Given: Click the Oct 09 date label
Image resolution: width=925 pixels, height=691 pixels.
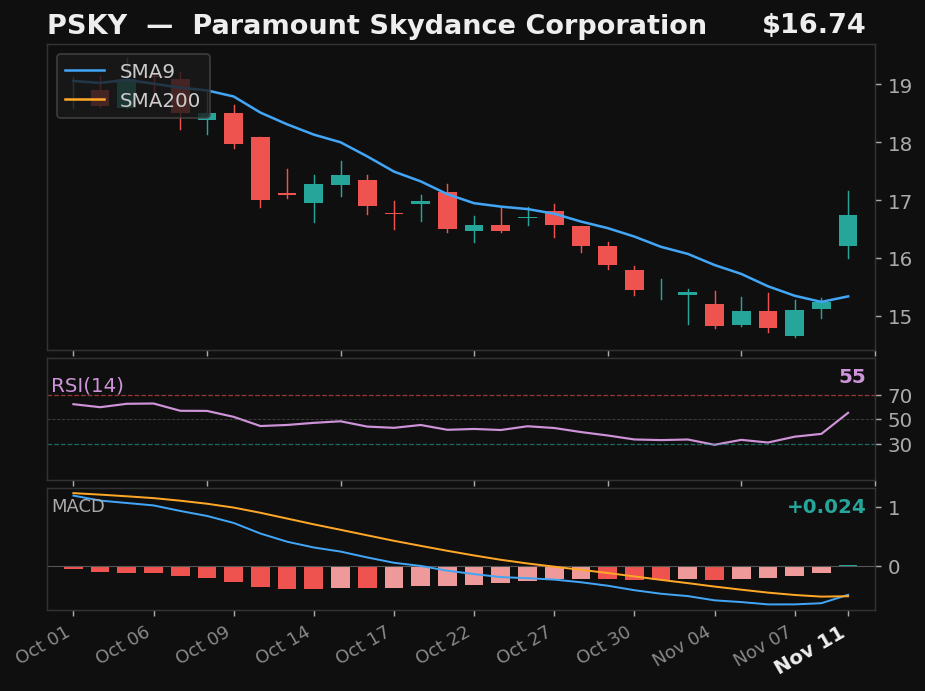Looking at the screenshot, I should point(204,645).
